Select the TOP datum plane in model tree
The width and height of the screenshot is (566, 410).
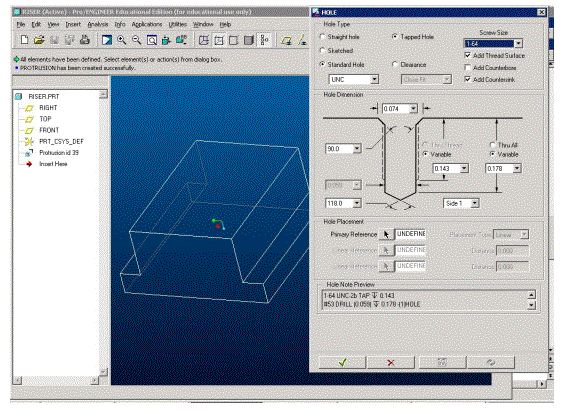[x=45, y=119]
